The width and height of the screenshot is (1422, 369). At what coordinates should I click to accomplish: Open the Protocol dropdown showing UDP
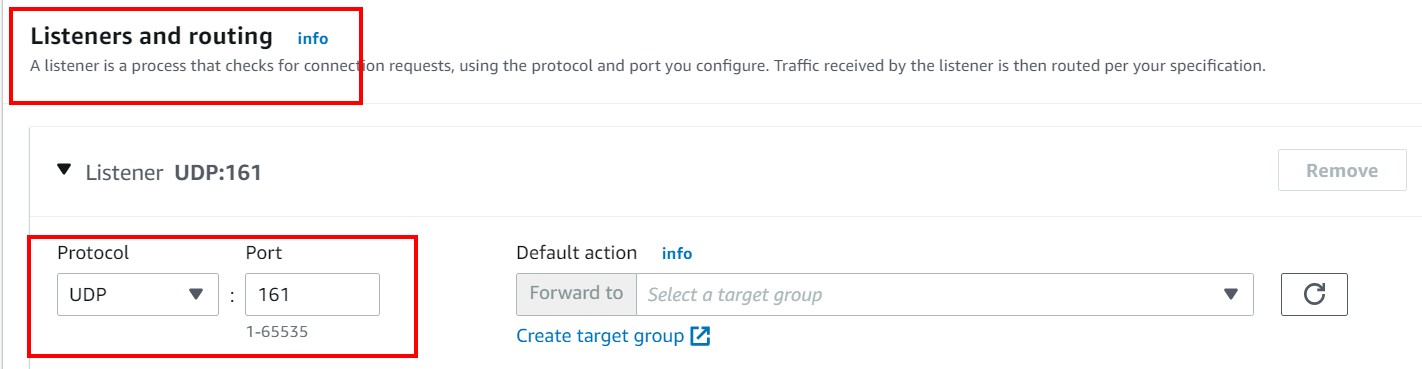pos(138,294)
